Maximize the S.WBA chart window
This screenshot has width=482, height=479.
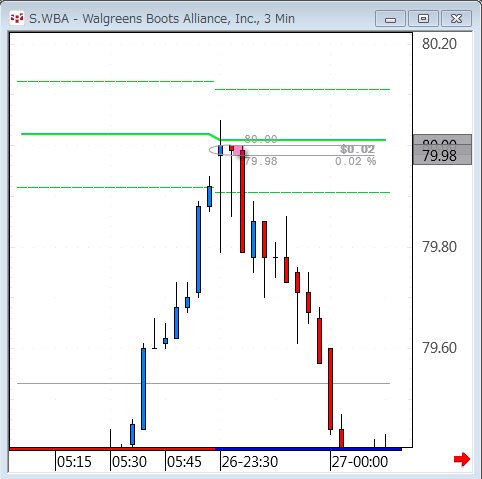coord(423,18)
